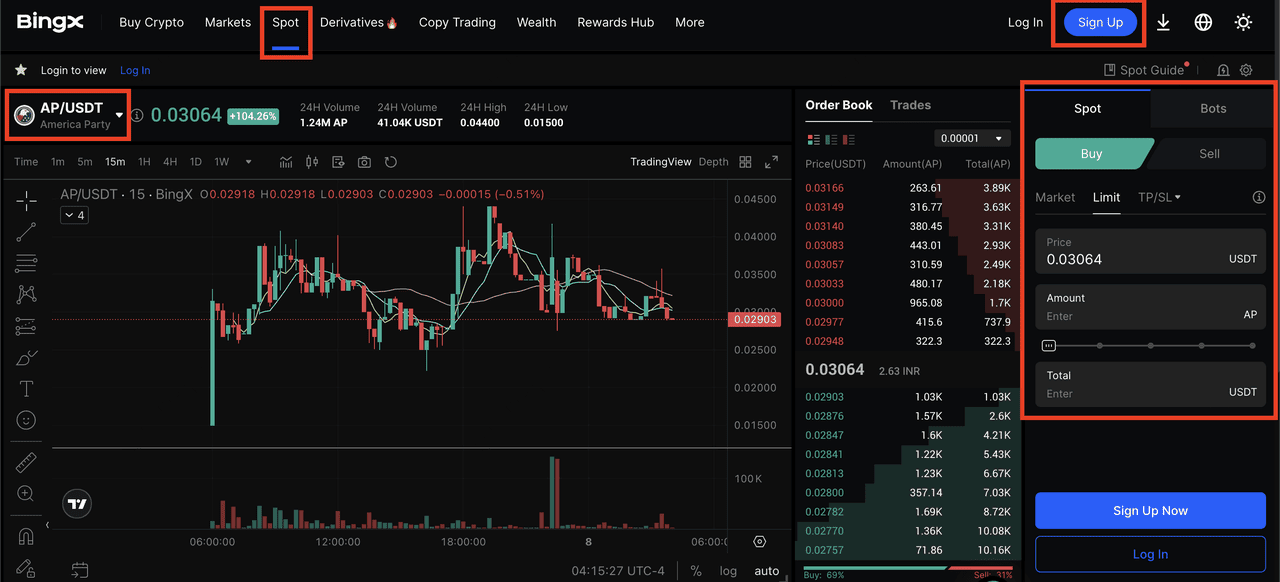Toggle light theme with the sun icon

pyautogui.click(x=1243, y=22)
